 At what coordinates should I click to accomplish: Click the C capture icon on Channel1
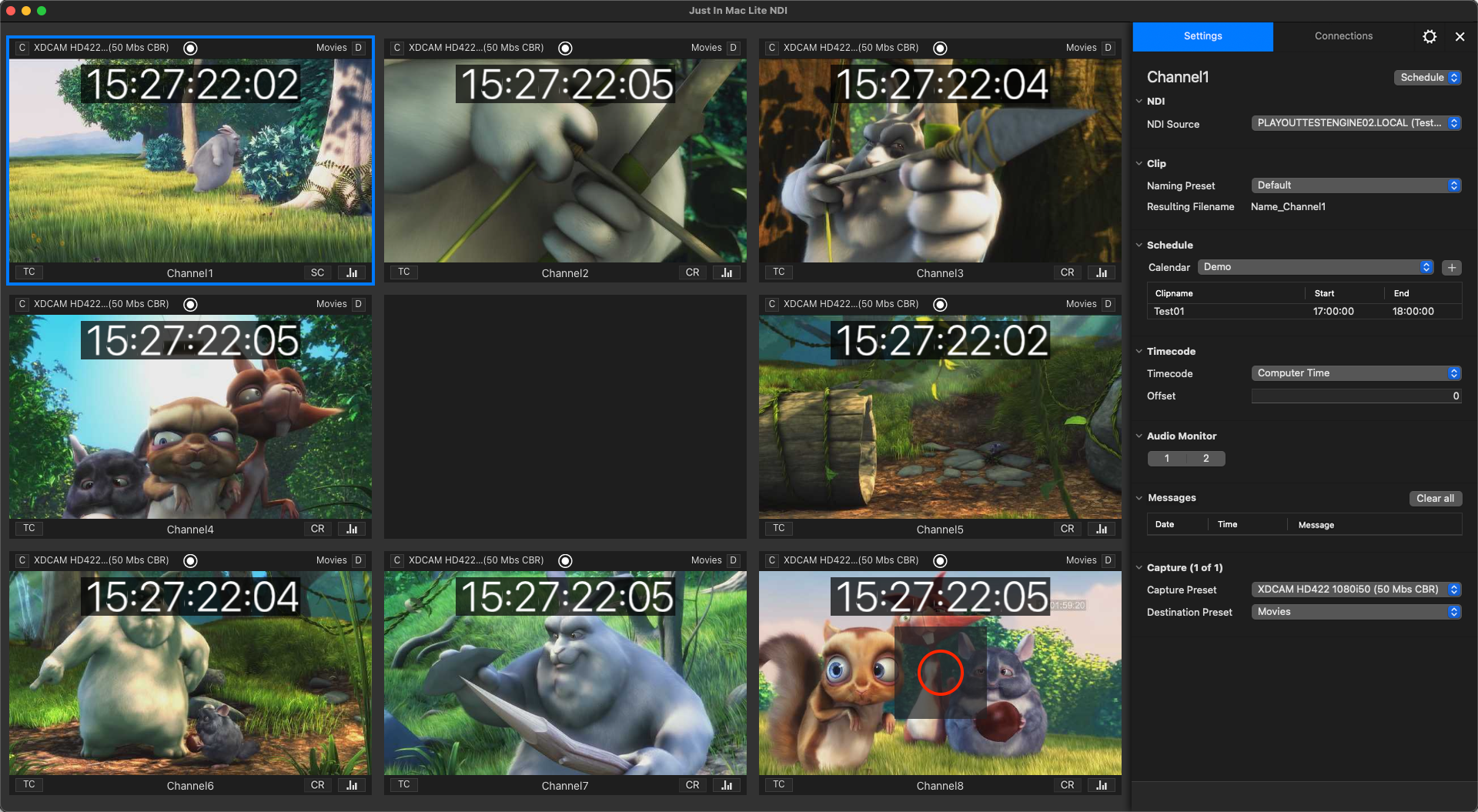(x=22, y=48)
